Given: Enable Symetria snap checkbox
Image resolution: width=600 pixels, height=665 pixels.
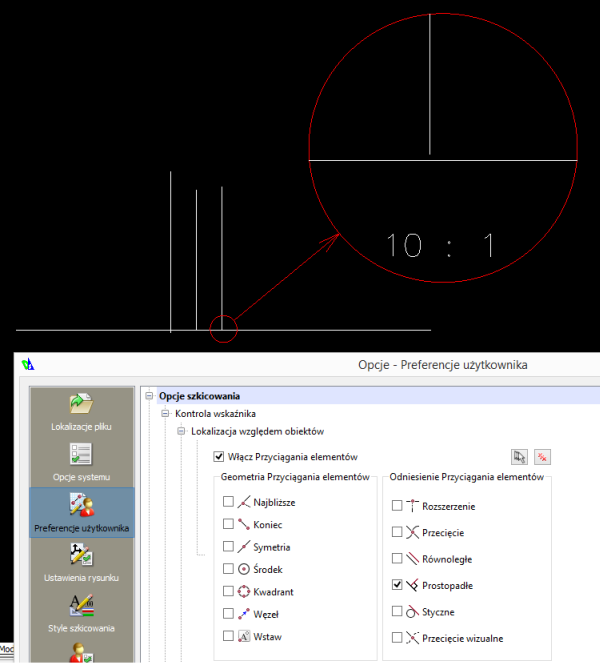Looking at the screenshot, I should 228,546.
